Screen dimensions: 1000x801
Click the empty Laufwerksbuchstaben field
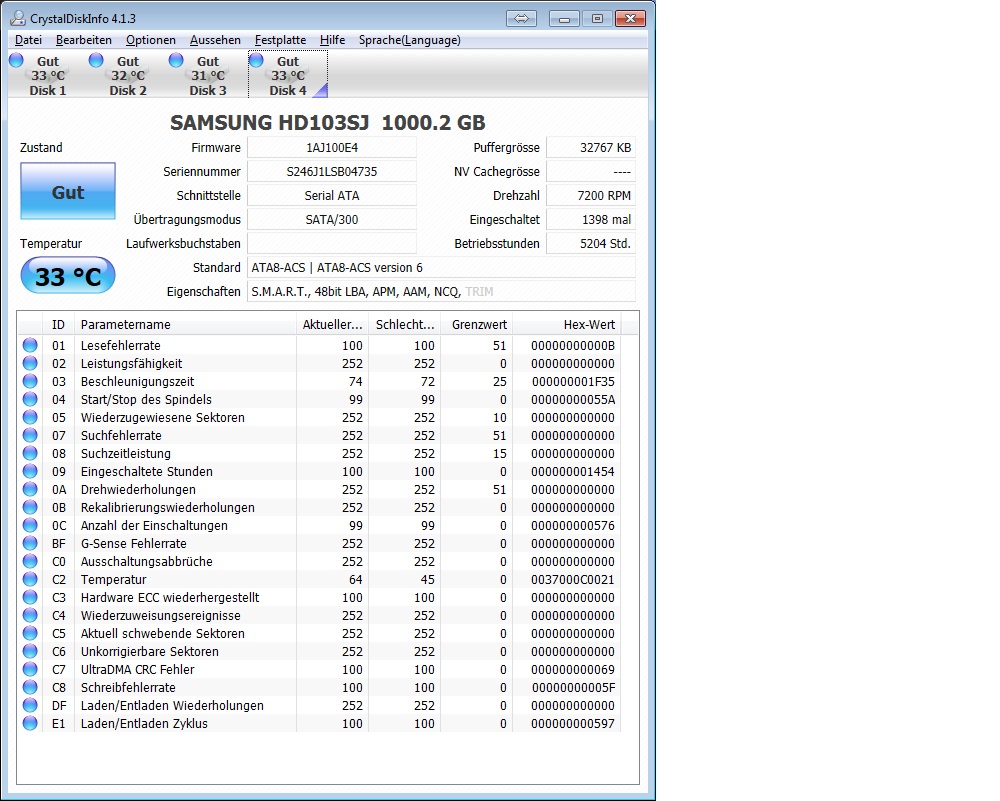click(332, 243)
